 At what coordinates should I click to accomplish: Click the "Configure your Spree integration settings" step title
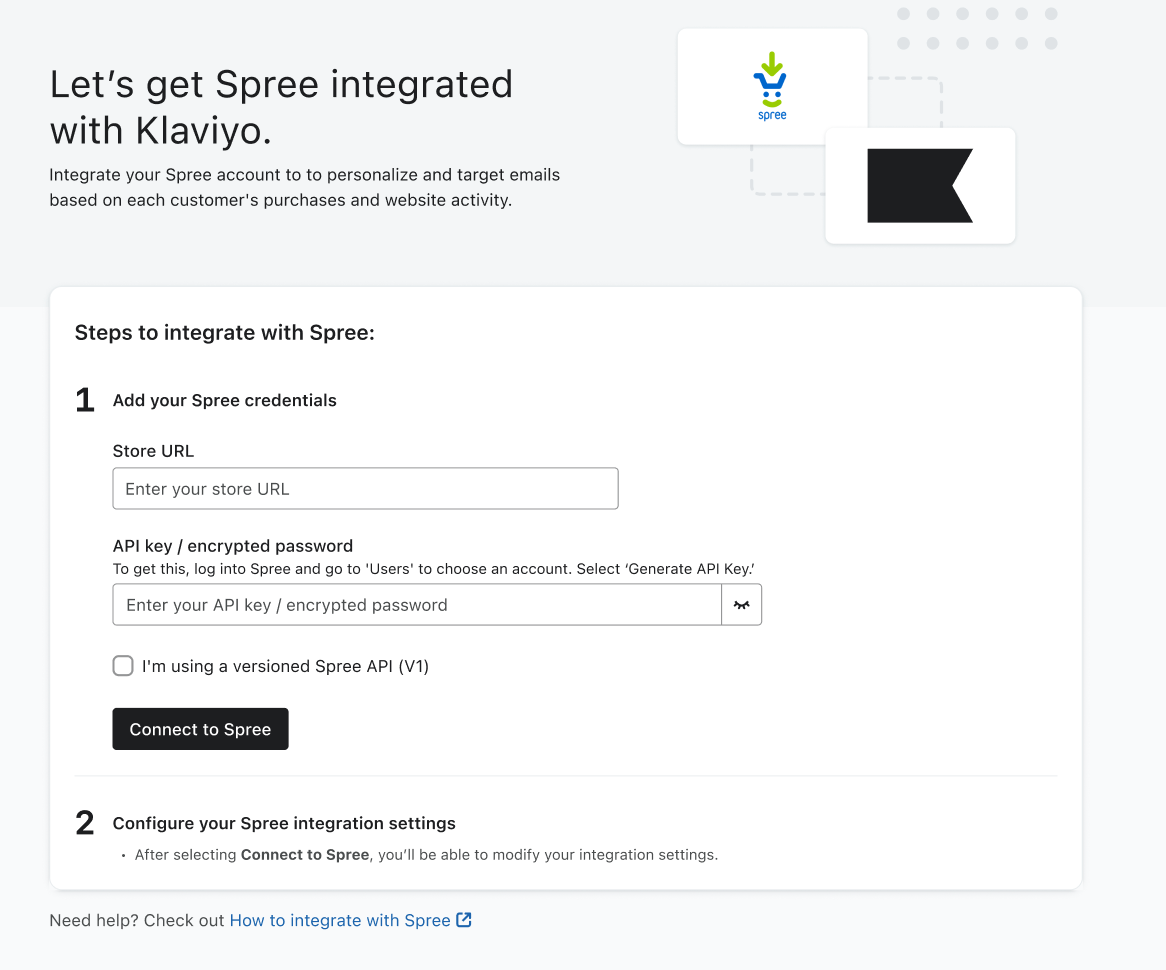(x=284, y=824)
